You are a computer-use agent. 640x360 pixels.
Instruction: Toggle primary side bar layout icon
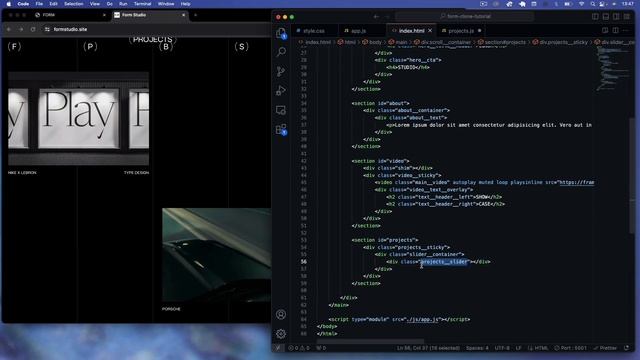[x=595, y=17]
